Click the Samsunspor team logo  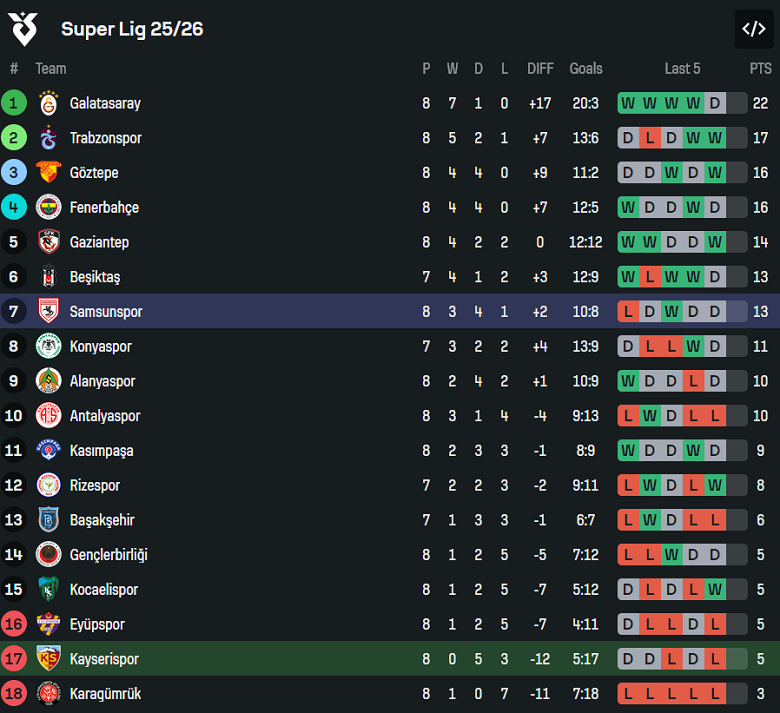click(48, 311)
